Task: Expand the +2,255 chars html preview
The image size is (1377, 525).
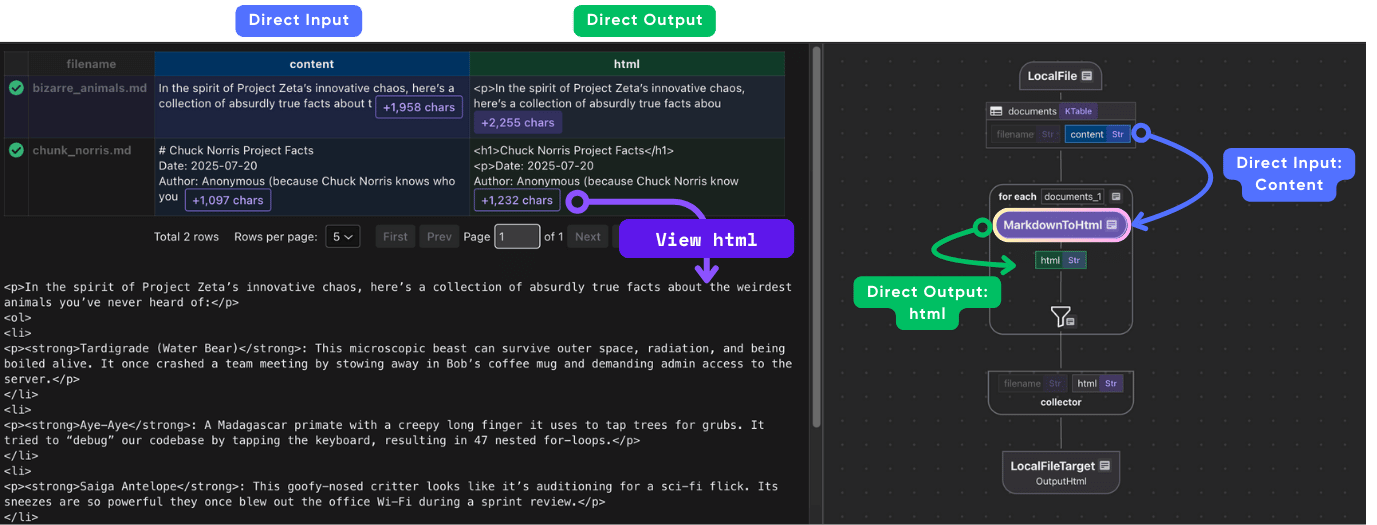Action: pos(517,122)
